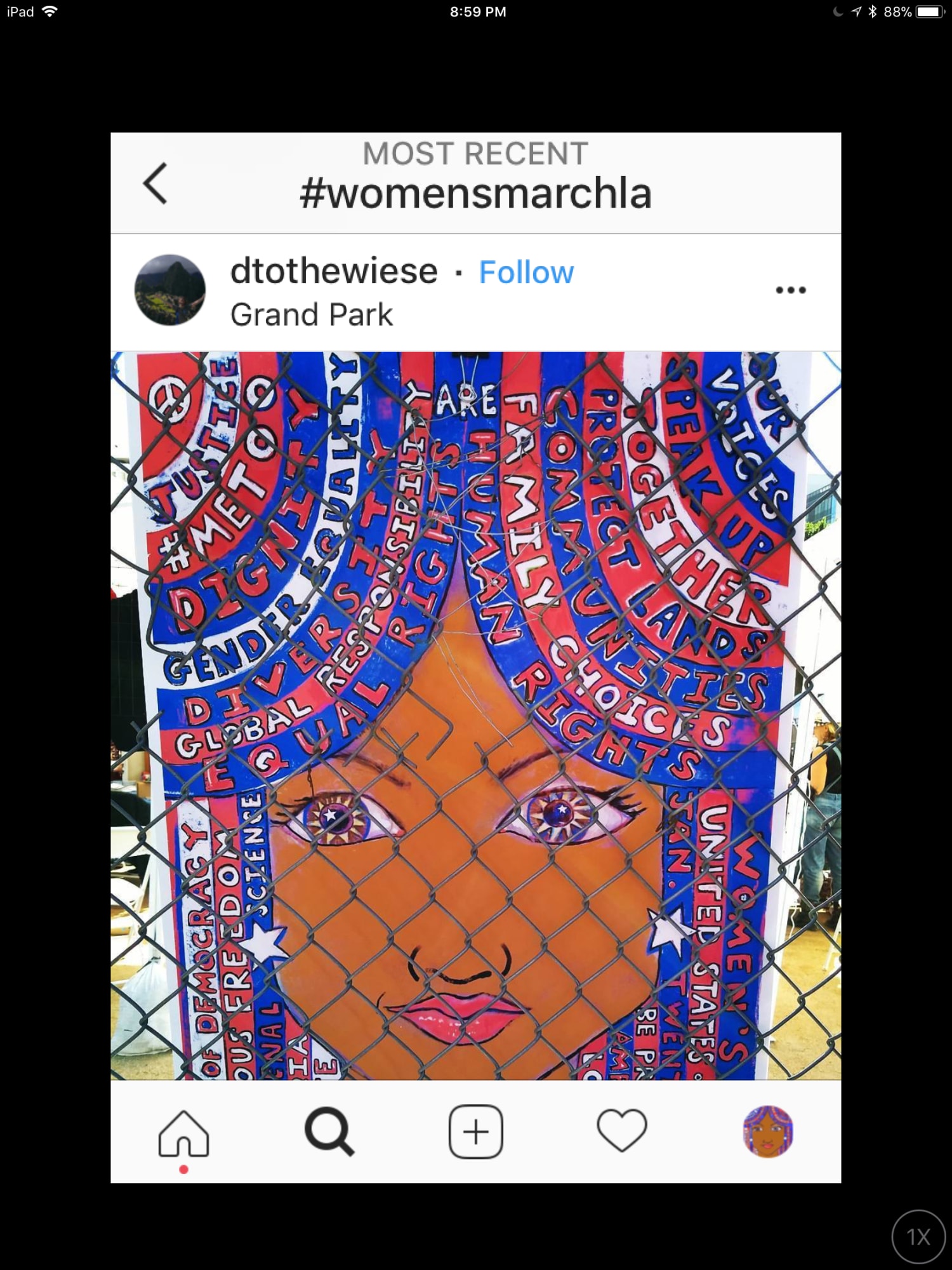Open the Grand Park location

312,315
